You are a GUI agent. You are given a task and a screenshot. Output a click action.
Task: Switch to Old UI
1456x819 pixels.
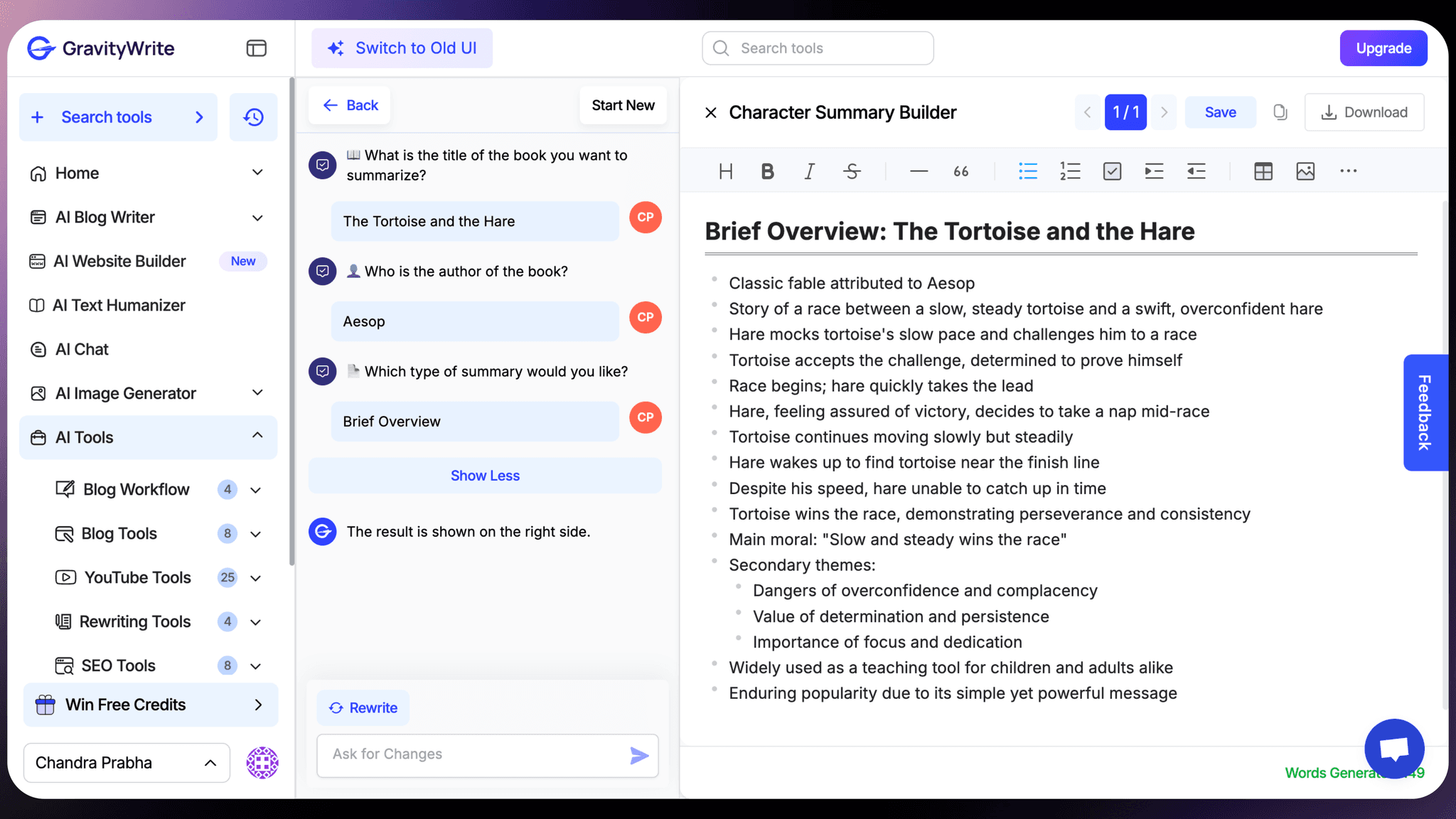click(402, 48)
